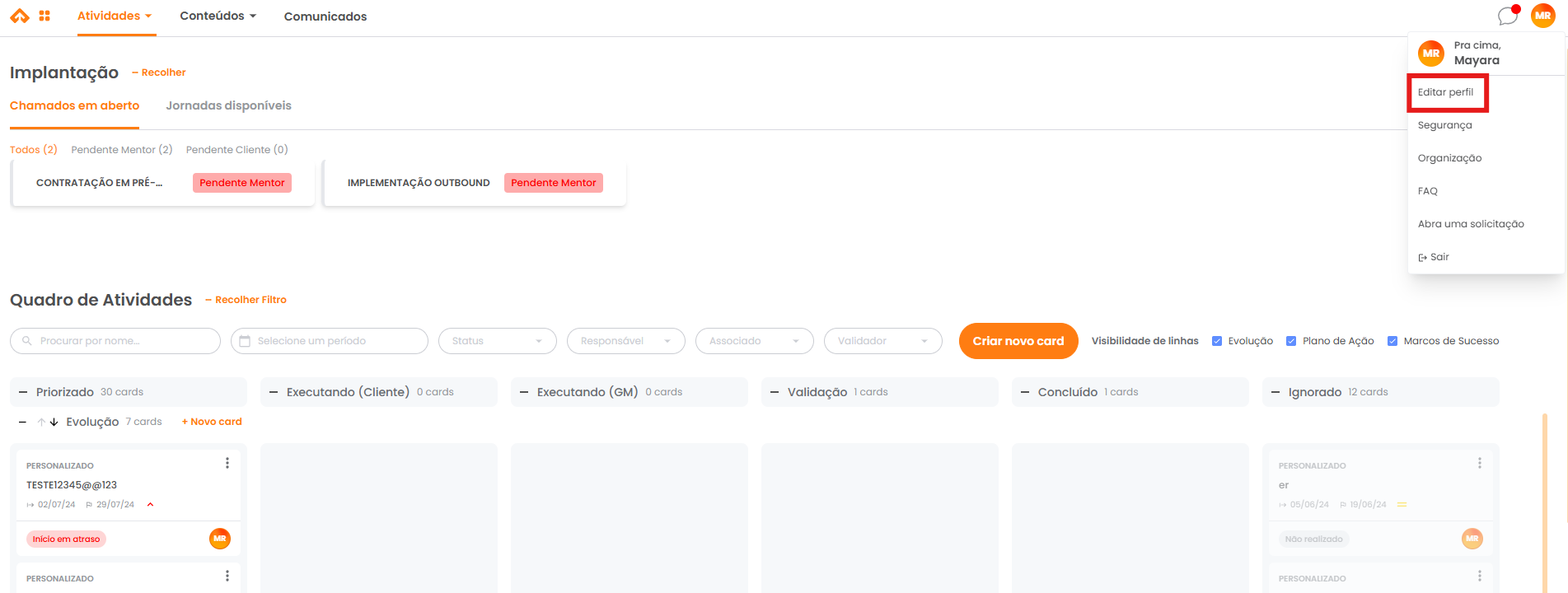Click the orange vertical scrollbar

(1544, 502)
